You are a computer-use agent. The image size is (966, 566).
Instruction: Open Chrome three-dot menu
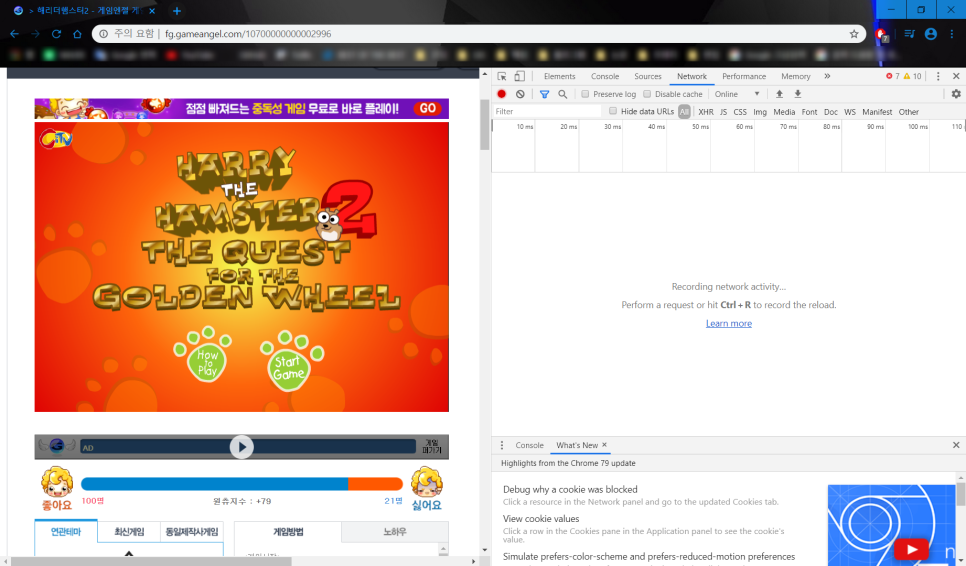tap(952, 34)
